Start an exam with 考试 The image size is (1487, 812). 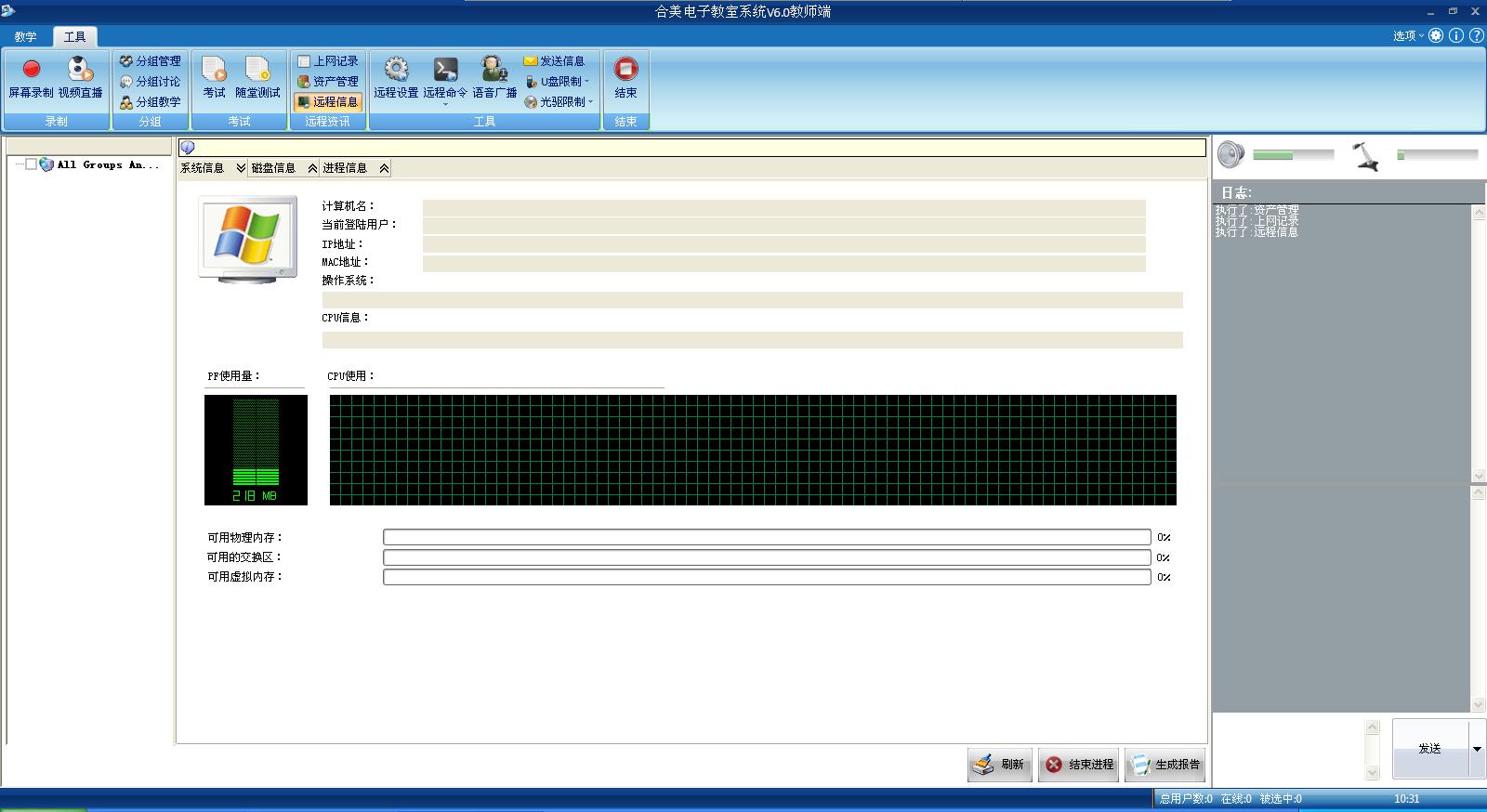click(x=214, y=78)
